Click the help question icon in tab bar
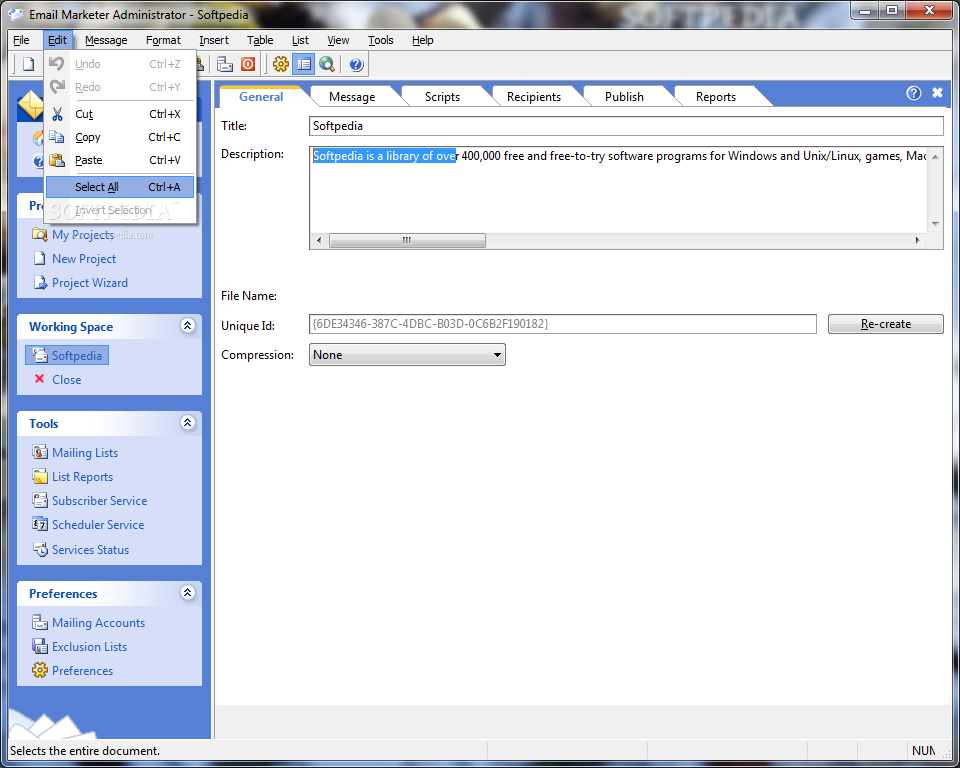Image resolution: width=960 pixels, height=768 pixels. click(913, 93)
